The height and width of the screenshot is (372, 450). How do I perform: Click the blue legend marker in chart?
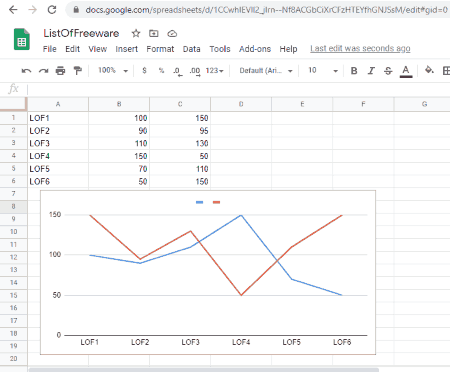[199, 202]
